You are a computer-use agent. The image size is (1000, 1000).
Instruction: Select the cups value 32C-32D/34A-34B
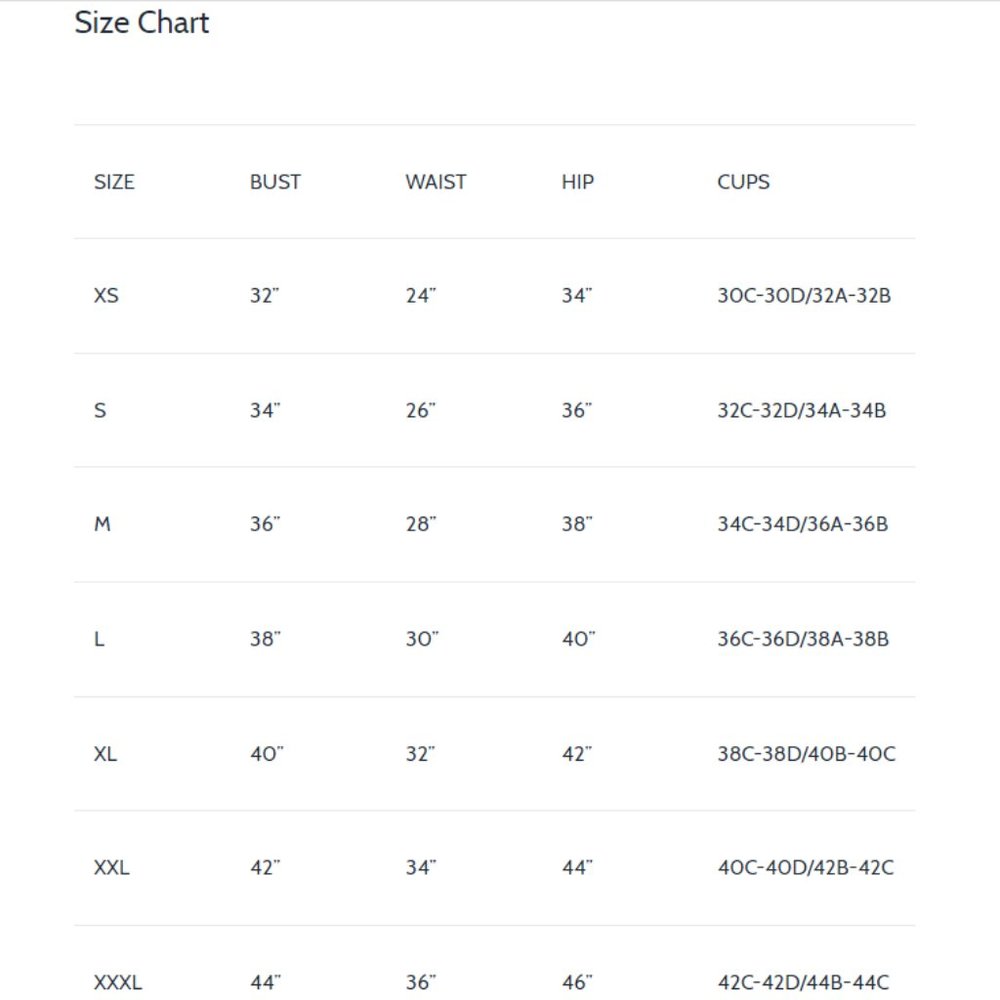pyautogui.click(x=802, y=410)
